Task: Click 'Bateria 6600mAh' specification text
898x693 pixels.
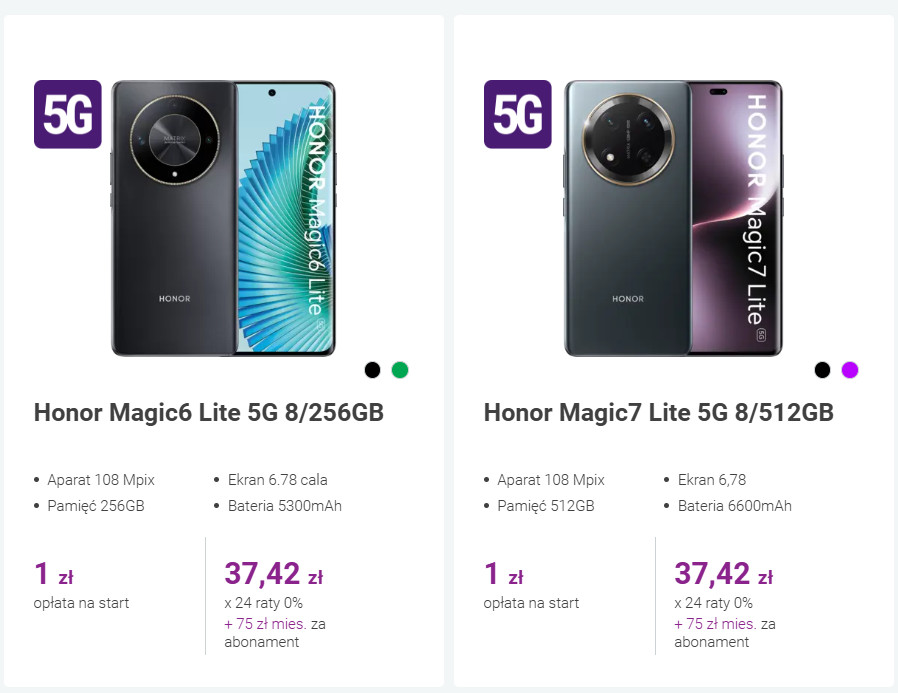Action: click(x=734, y=506)
